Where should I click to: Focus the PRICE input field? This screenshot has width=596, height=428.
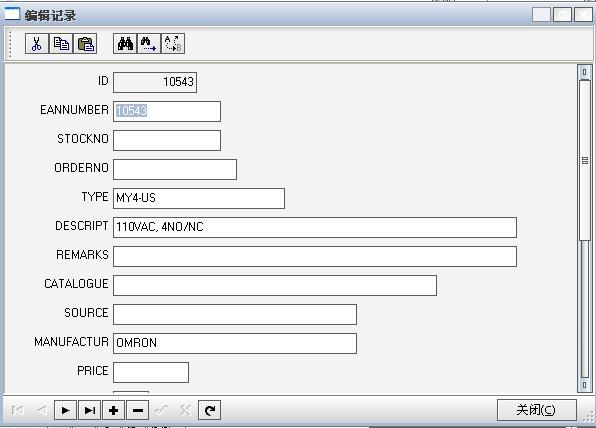coord(151,372)
